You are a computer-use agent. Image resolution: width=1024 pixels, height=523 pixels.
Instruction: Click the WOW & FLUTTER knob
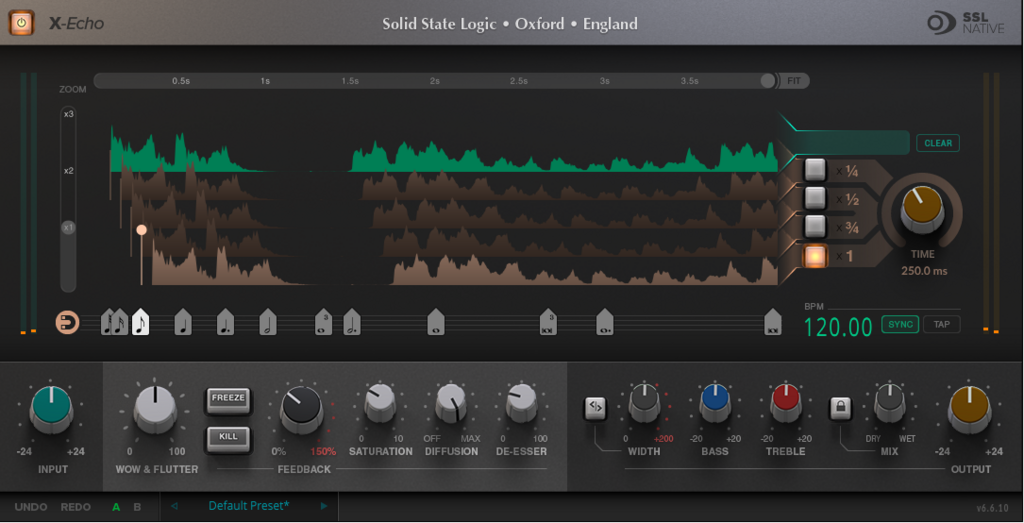[x=155, y=407]
